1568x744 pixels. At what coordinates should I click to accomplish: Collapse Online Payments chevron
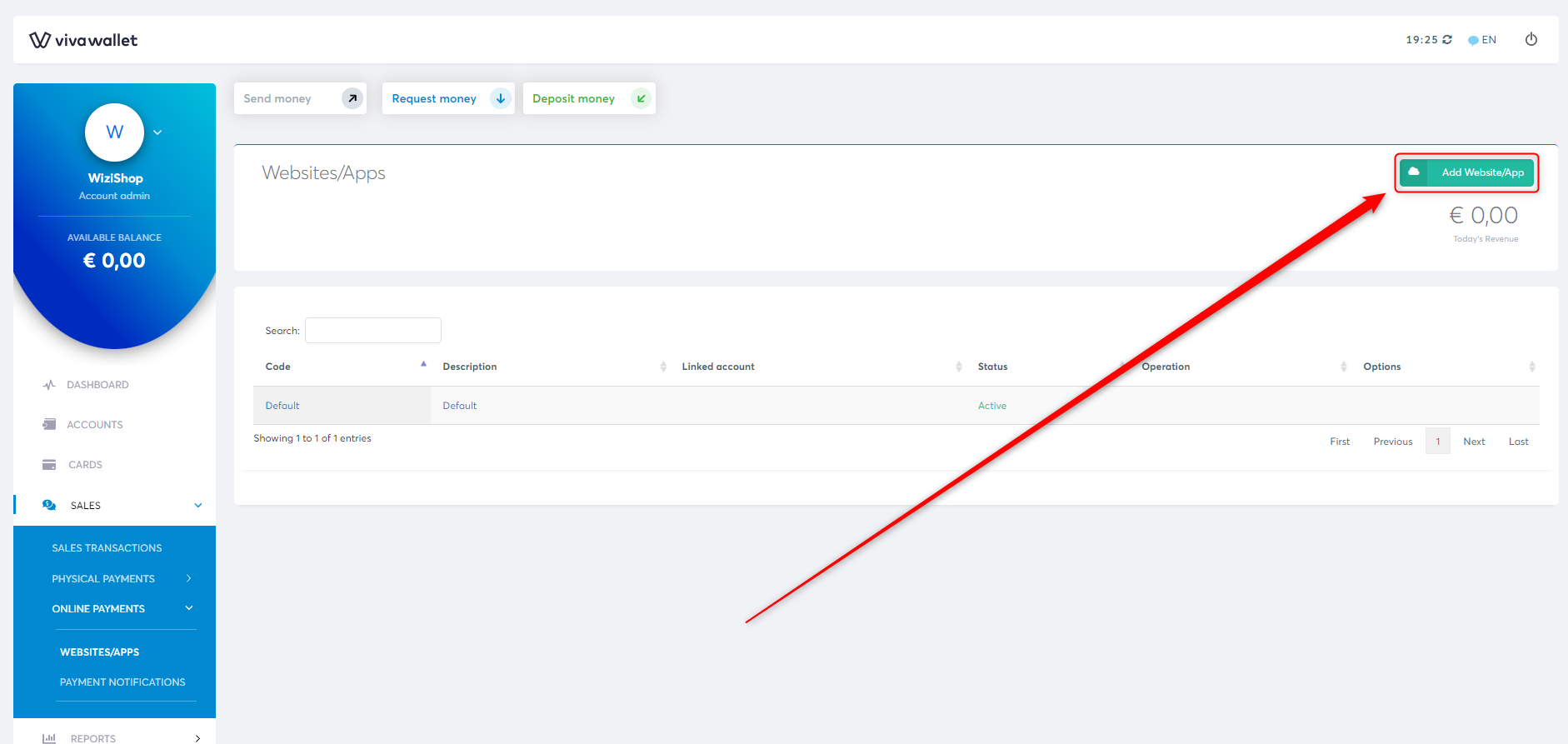(189, 608)
